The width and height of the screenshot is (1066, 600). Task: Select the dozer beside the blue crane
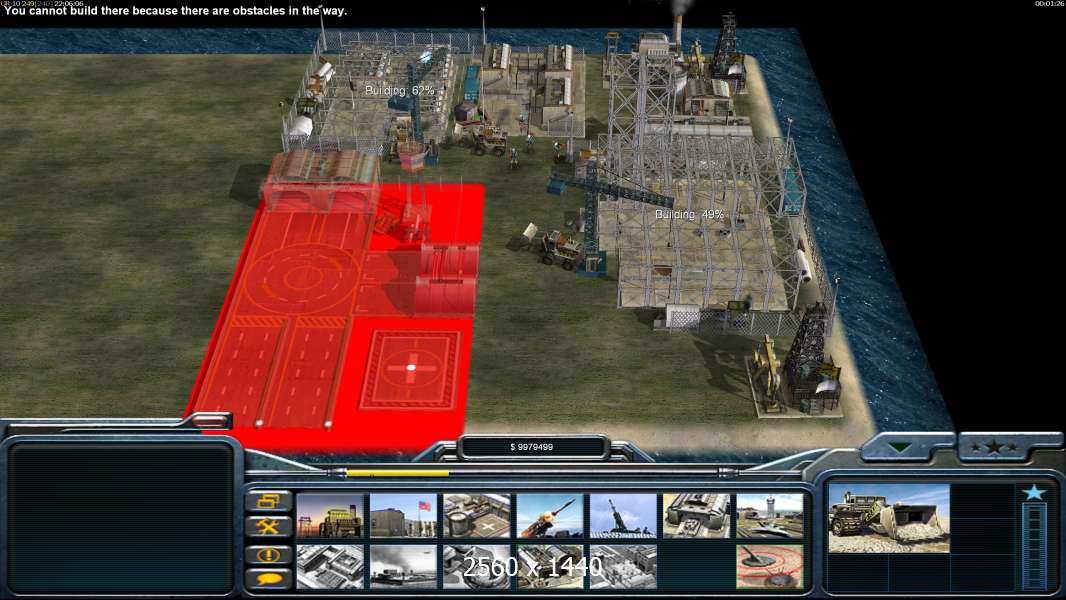pos(552,246)
